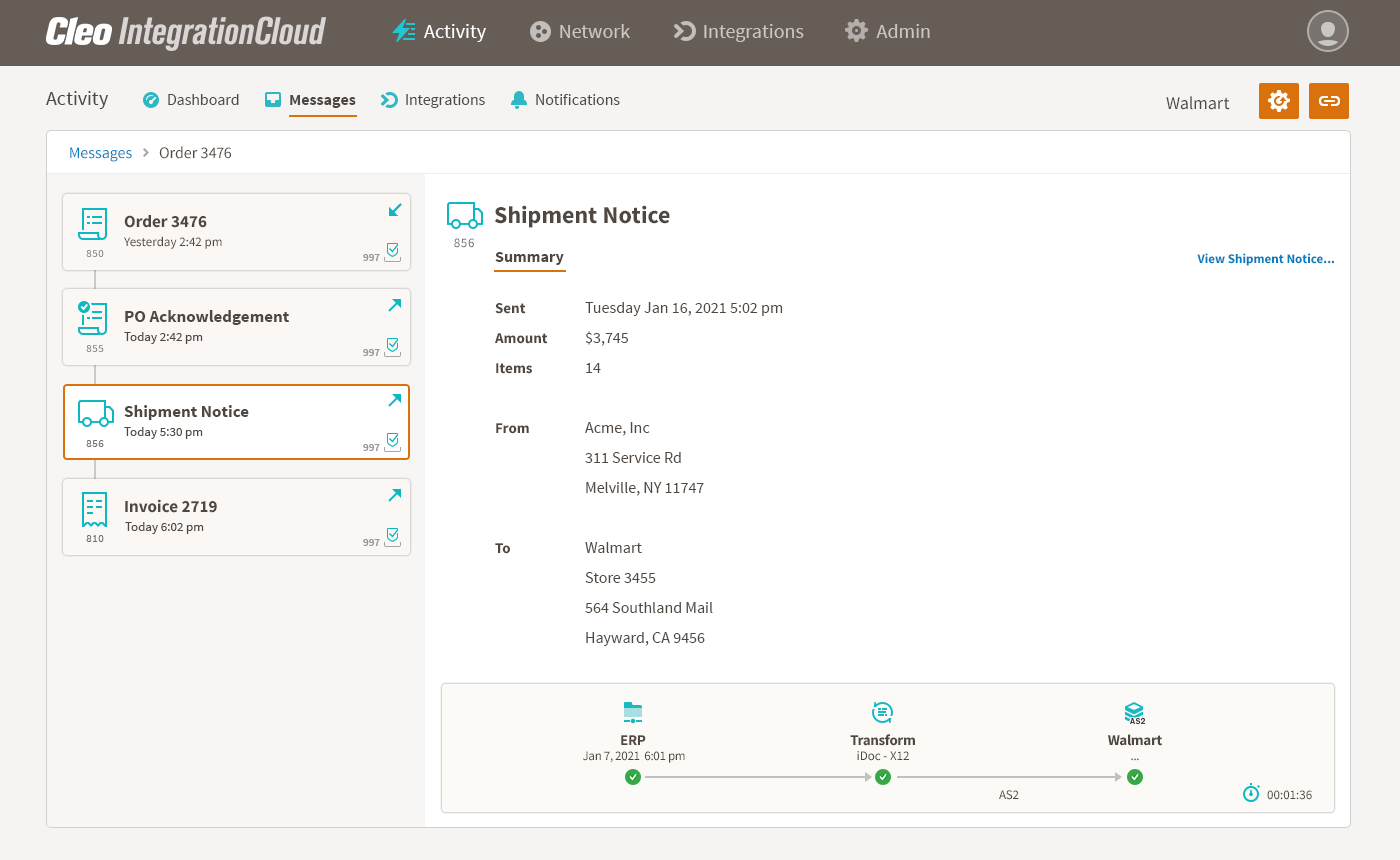Open the top bar Integrations menu
1400x860 pixels.
(738, 31)
